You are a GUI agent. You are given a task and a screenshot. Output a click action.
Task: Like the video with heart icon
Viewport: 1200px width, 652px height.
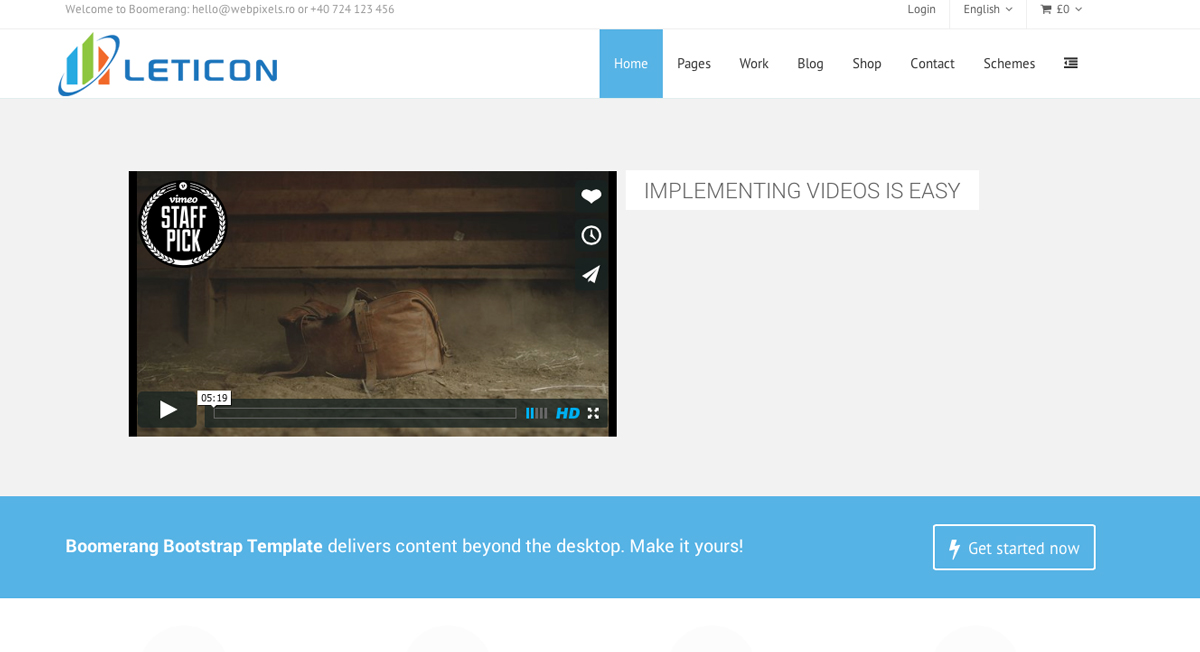pyautogui.click(x=591, y=196)
